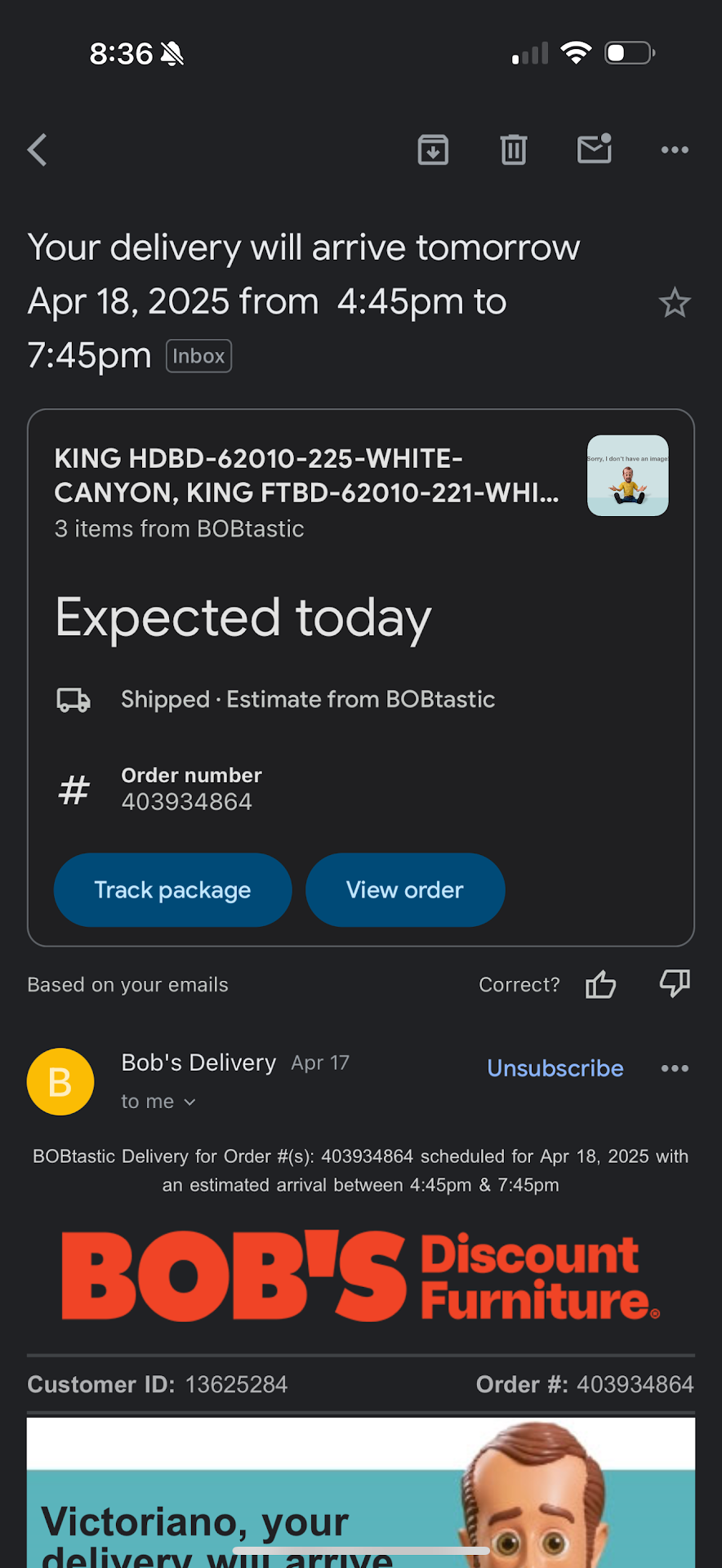Give thumbs down for incorrect summary

[675, 984]
